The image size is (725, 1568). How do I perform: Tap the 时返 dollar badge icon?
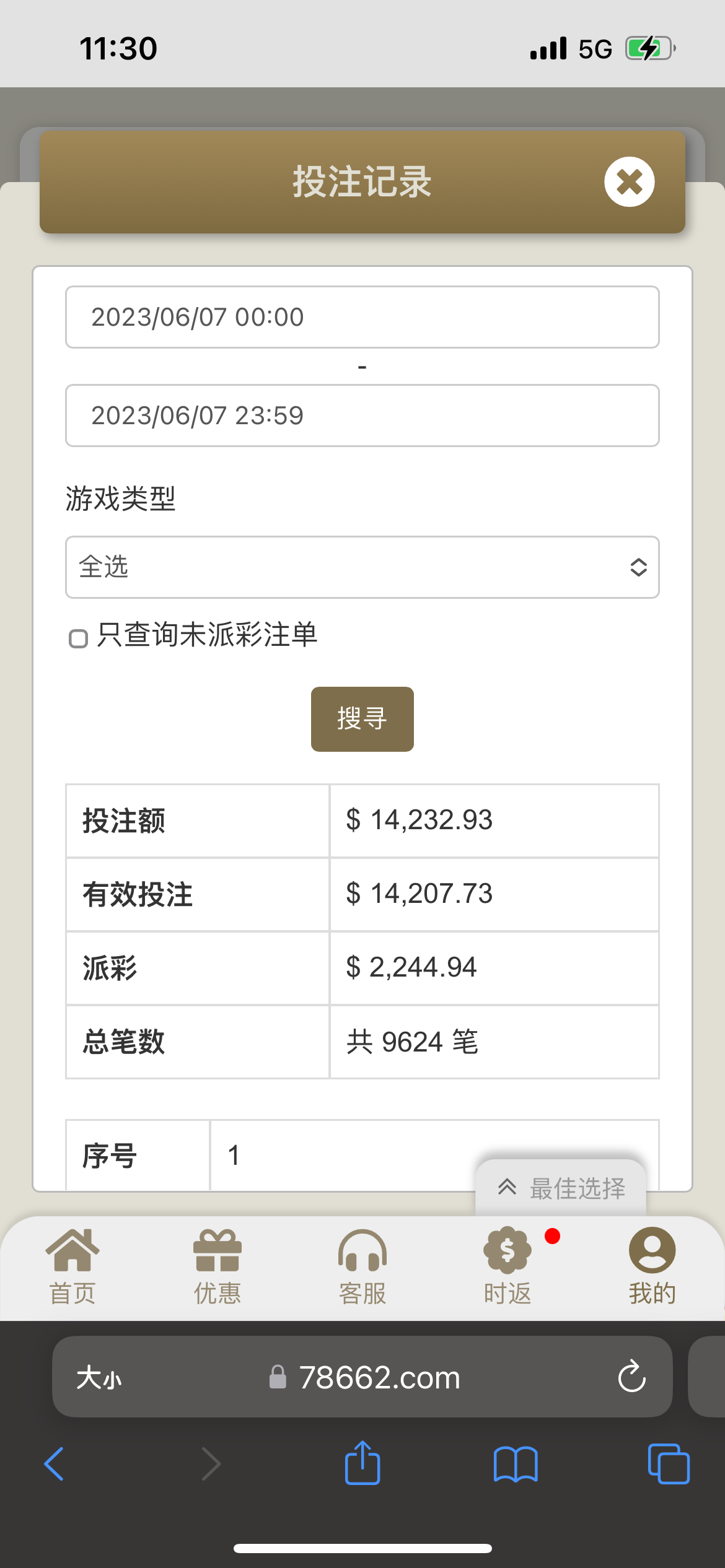pyautogui.click(x=507, y=1251)
